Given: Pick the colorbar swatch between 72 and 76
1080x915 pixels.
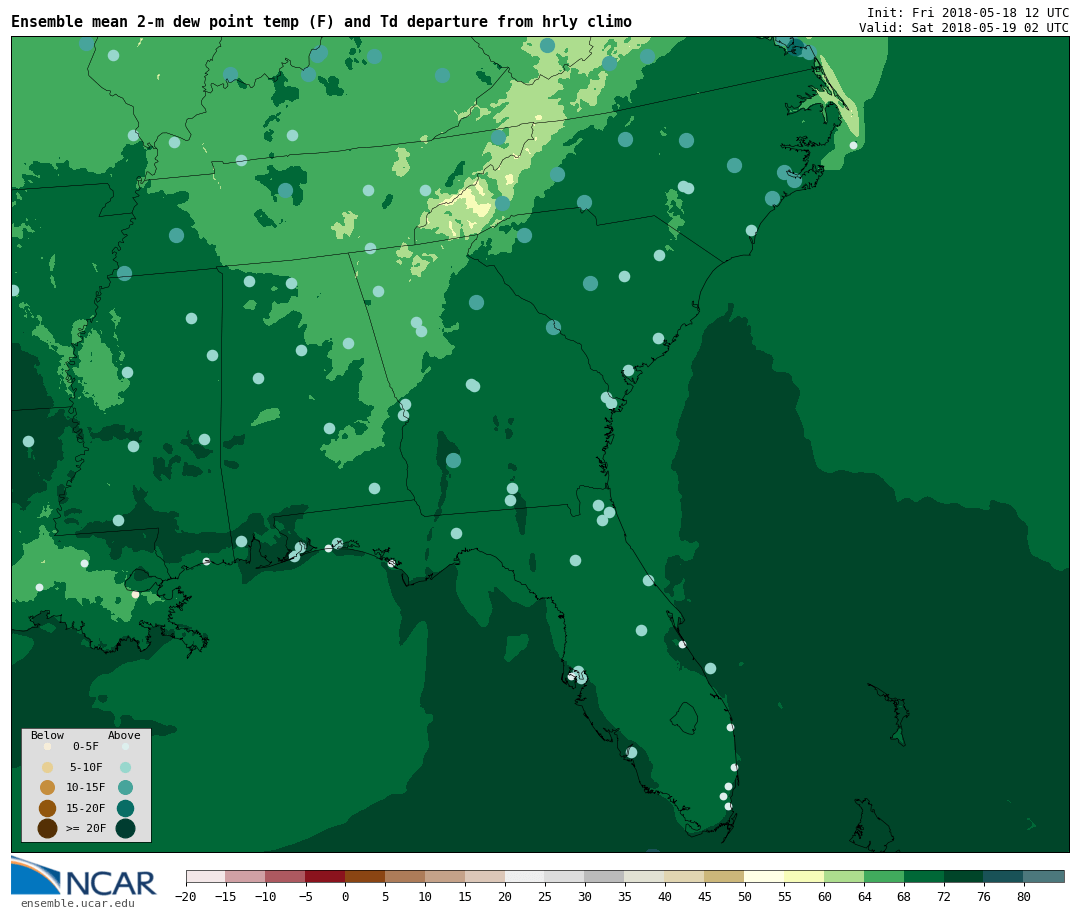Looking at the screenshot, I should [x=964, y=876].
